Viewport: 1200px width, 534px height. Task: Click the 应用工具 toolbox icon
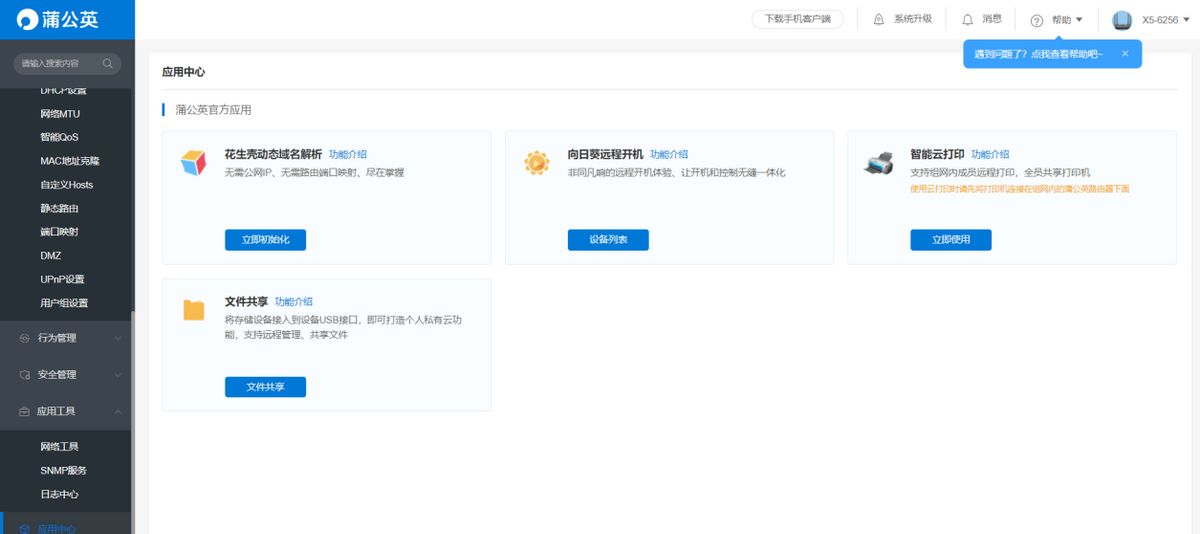25,411
